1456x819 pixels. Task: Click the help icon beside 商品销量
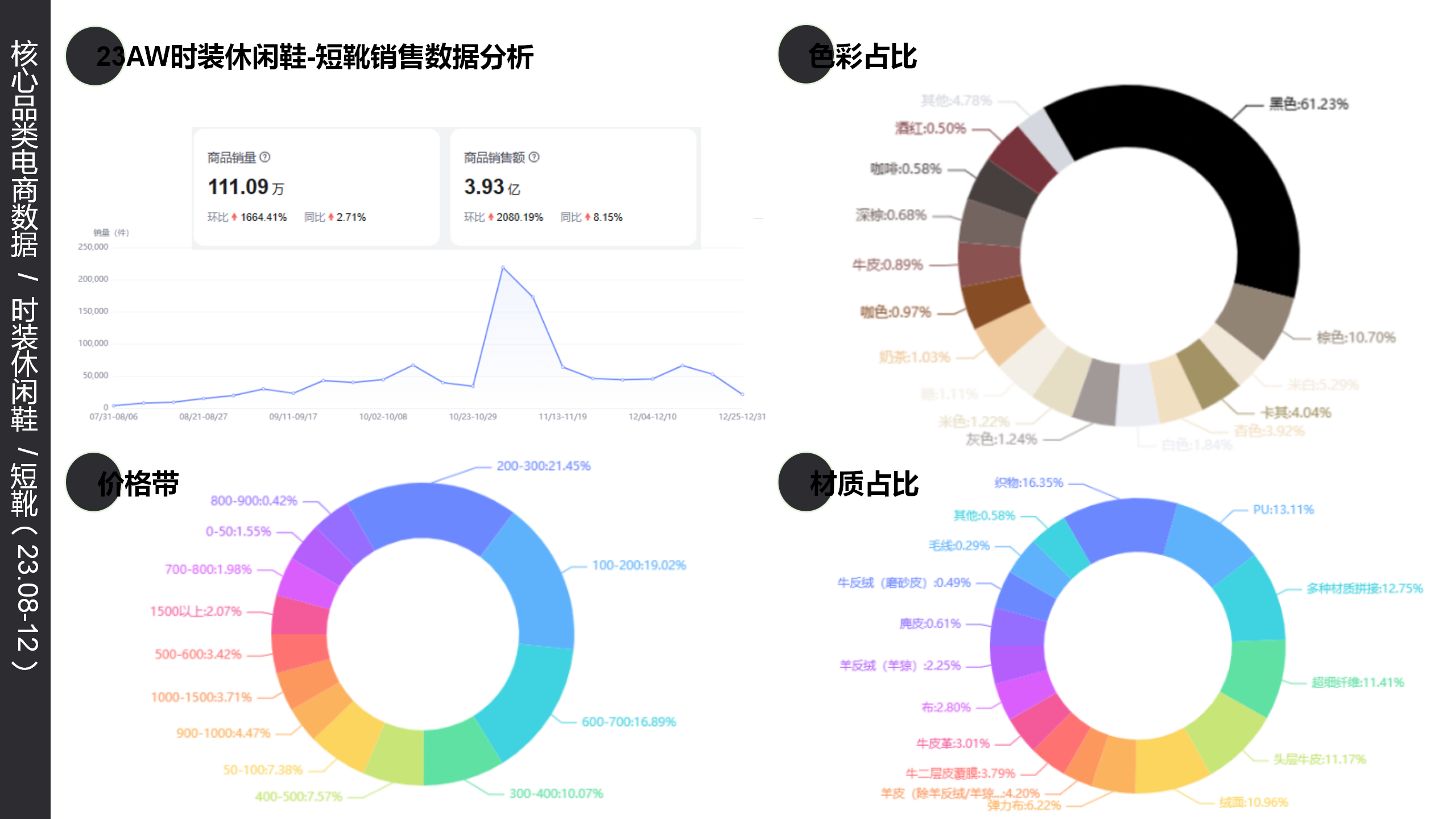coord(265,157)
